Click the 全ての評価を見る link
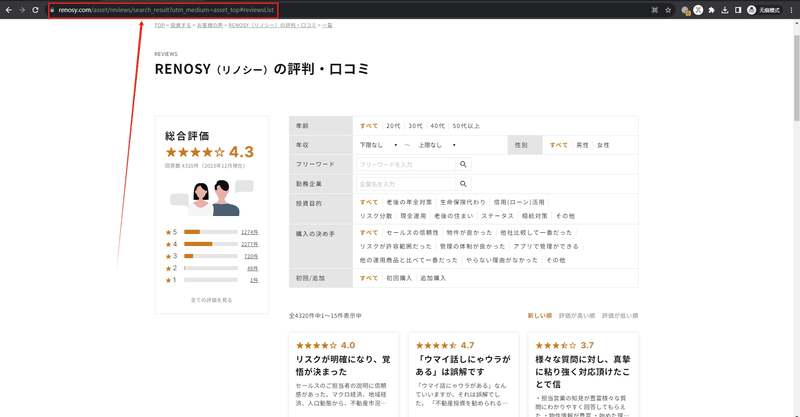 pyautogui.click(x=211, y=300)
